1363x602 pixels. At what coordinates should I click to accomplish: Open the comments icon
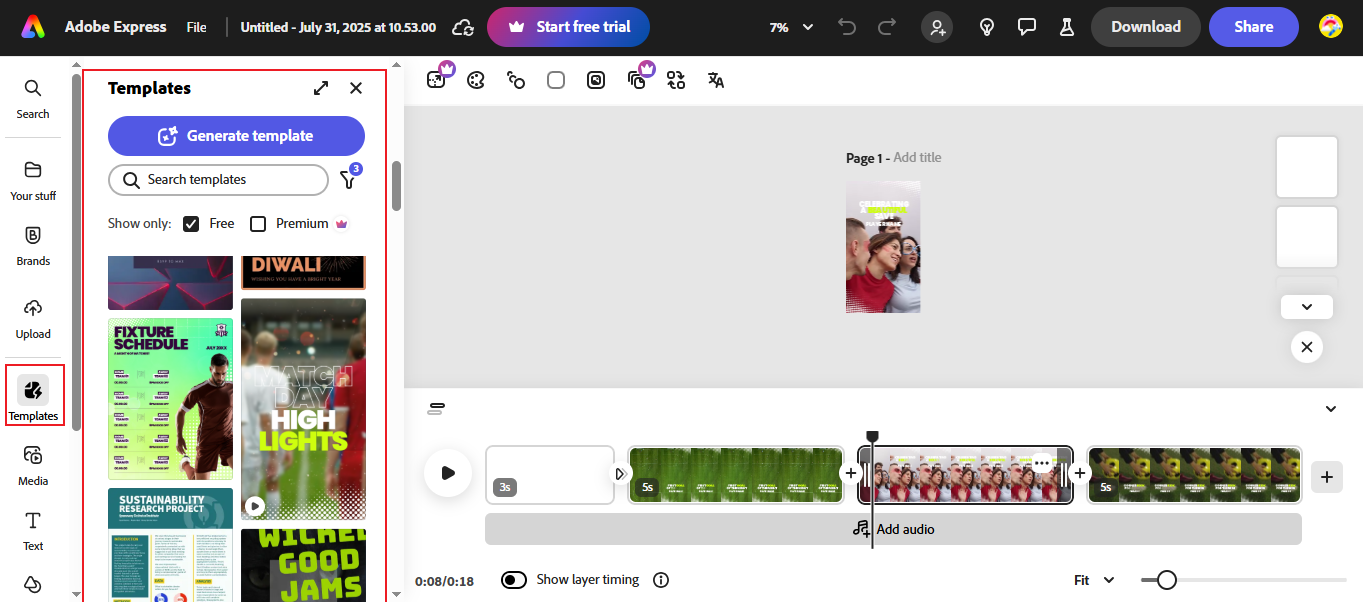(1026, 27)
